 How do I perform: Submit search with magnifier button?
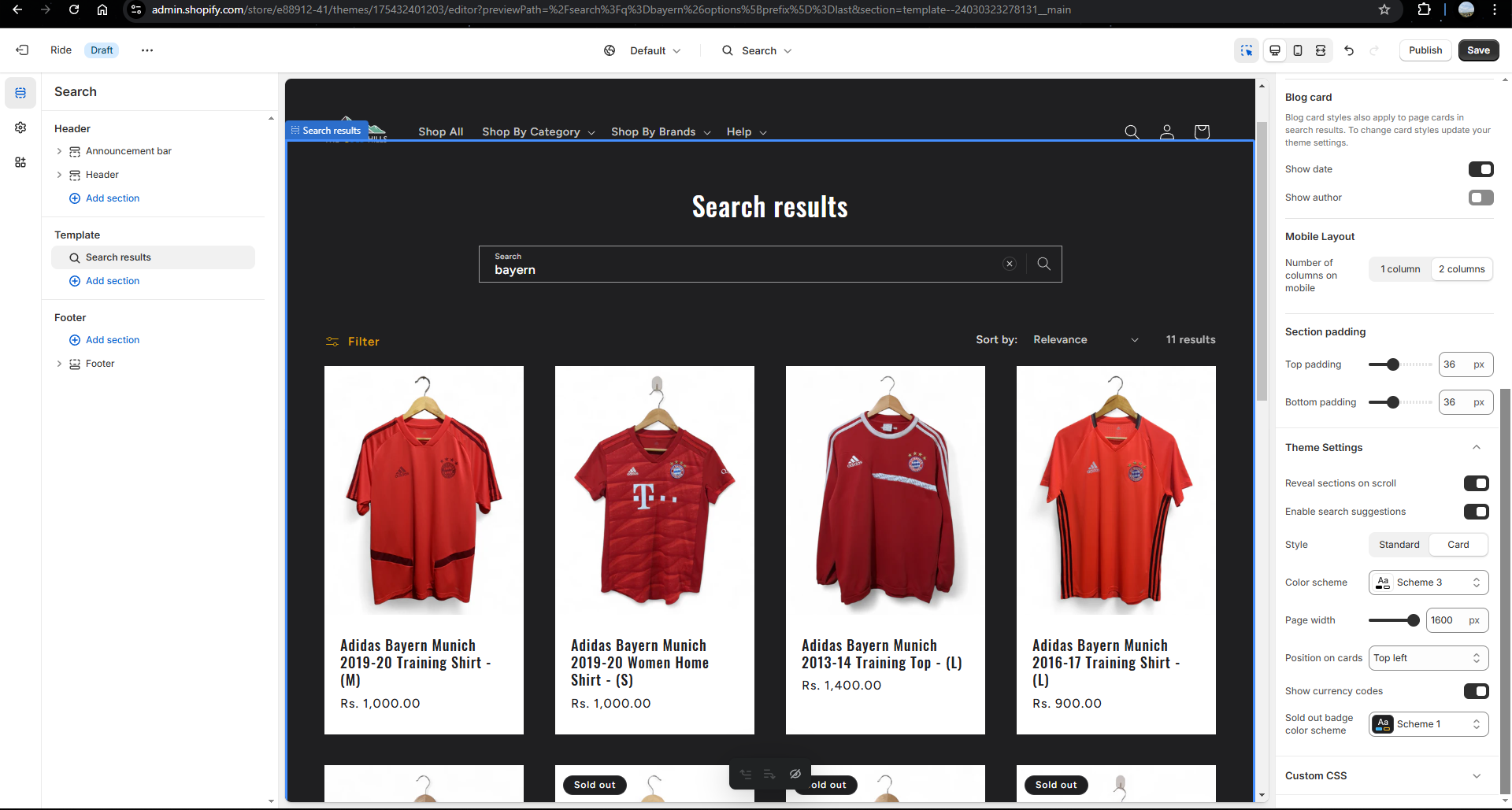(1044, 264)
